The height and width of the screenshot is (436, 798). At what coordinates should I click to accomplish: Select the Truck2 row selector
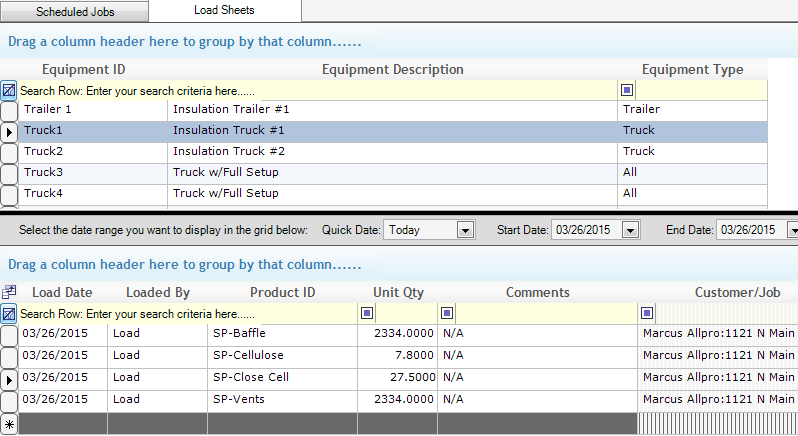tap(9, 153)
